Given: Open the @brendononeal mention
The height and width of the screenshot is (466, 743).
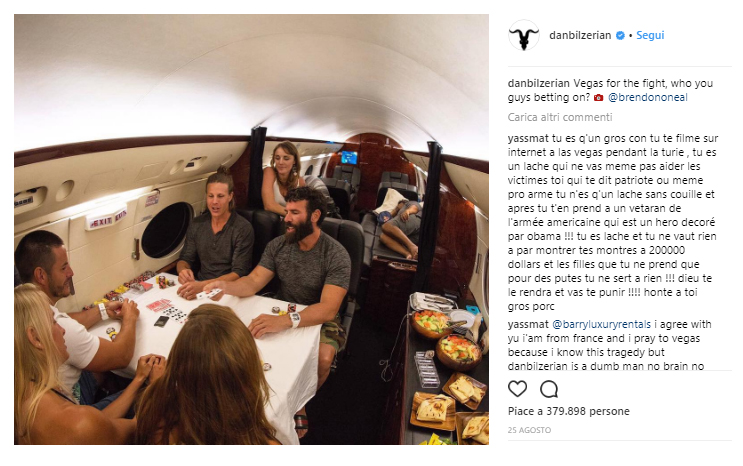Looking at the screenshot, I should (x=647, y=97).
